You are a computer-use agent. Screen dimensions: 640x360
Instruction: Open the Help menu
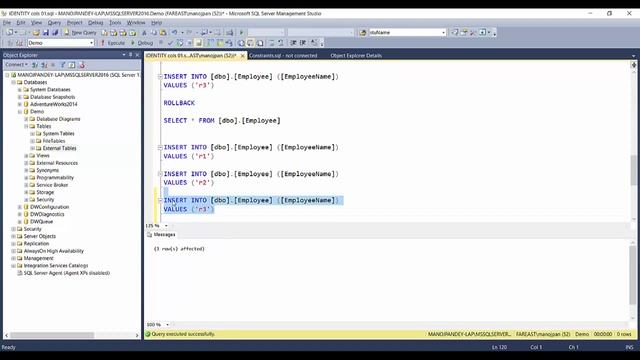157,22
